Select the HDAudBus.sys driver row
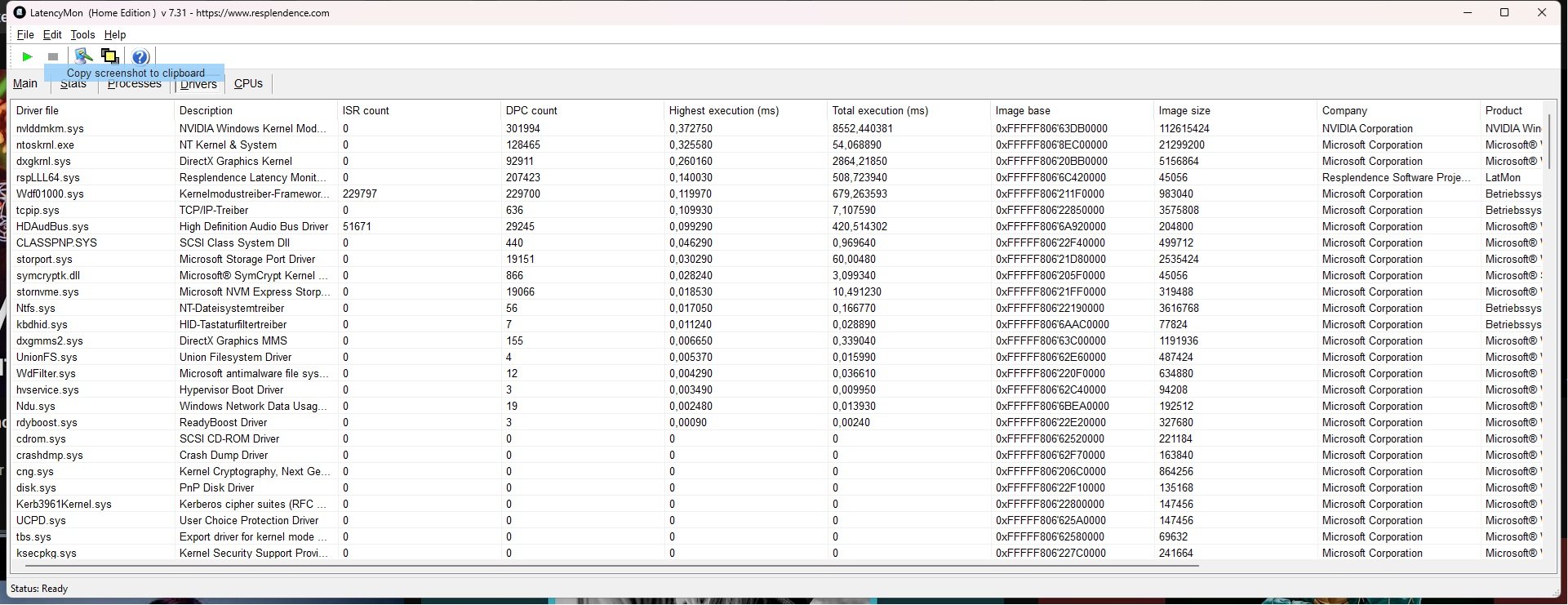 (x=778, y=226)
